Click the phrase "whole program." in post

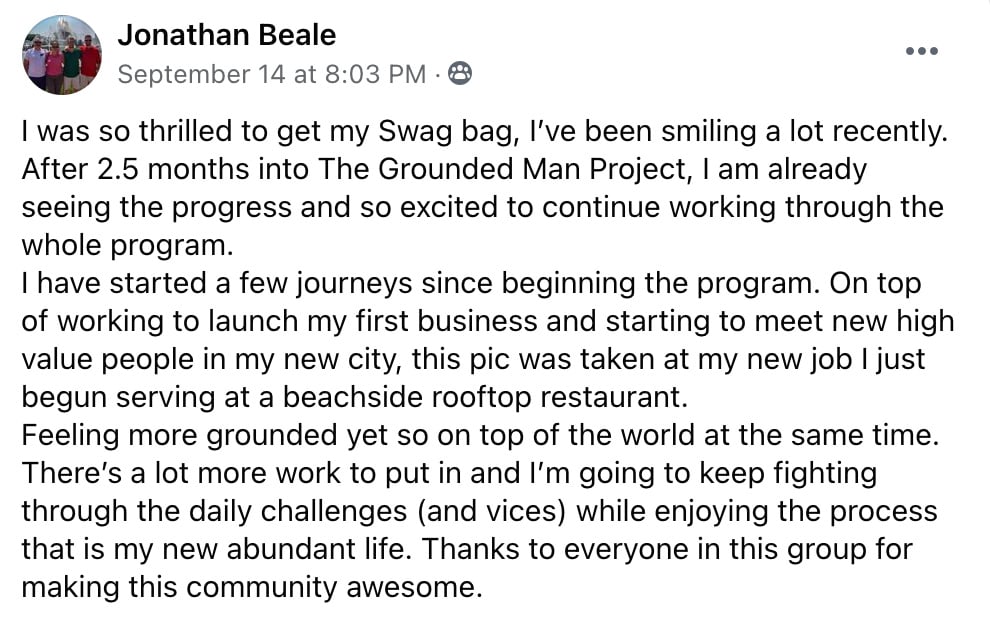(x=128, y=245)
